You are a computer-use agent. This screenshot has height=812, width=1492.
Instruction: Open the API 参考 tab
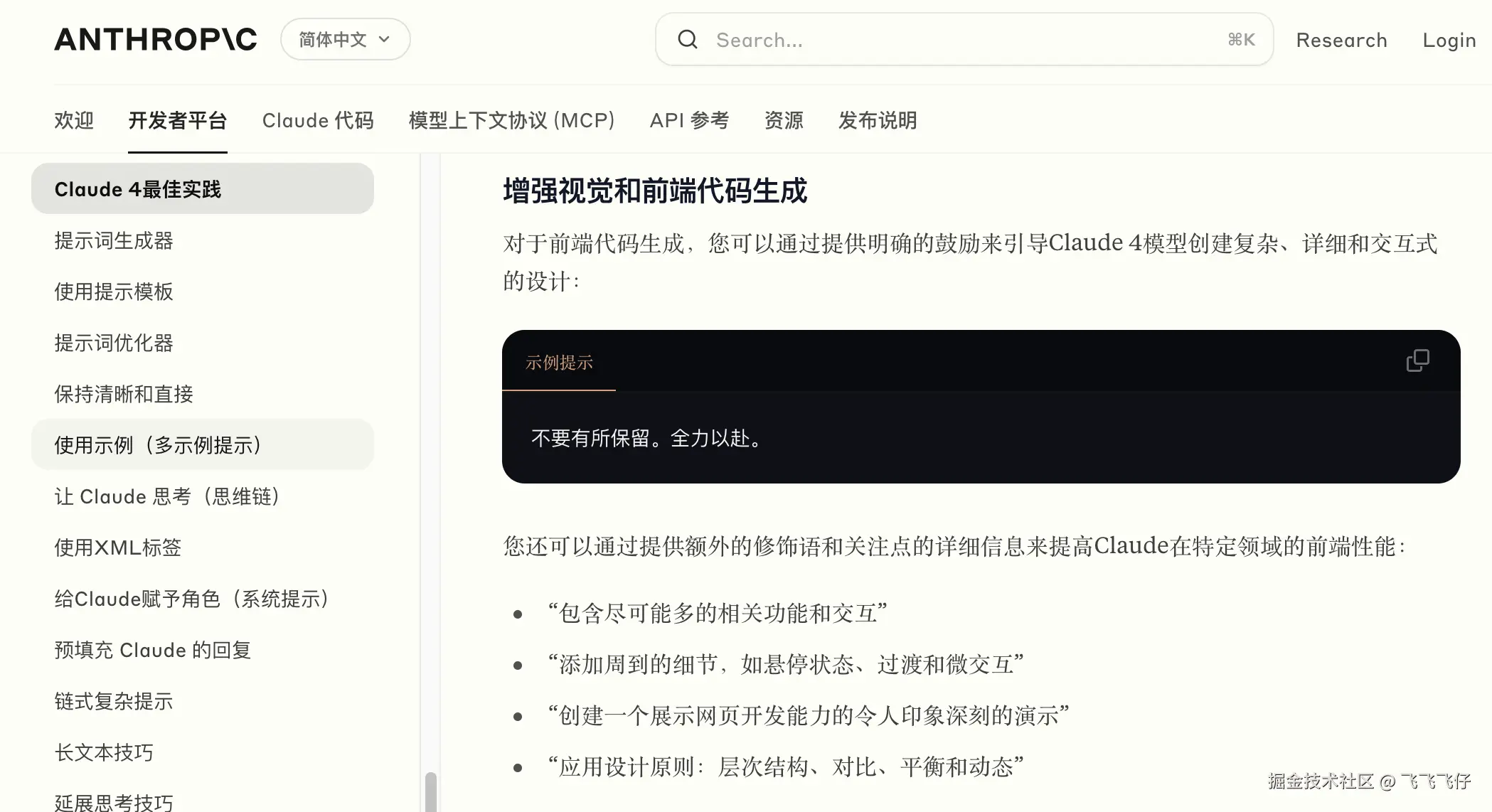click(x=689, y=120)
